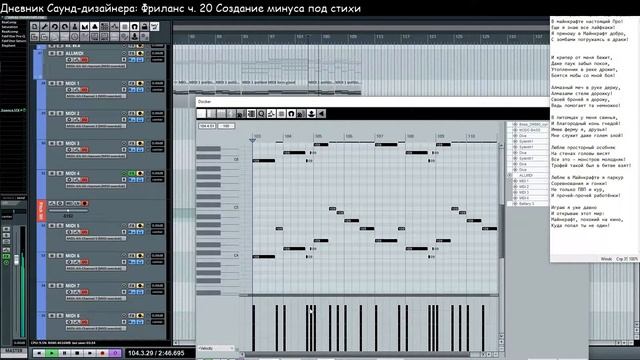Click the blue buttons pair on MIDI 7

136,292
